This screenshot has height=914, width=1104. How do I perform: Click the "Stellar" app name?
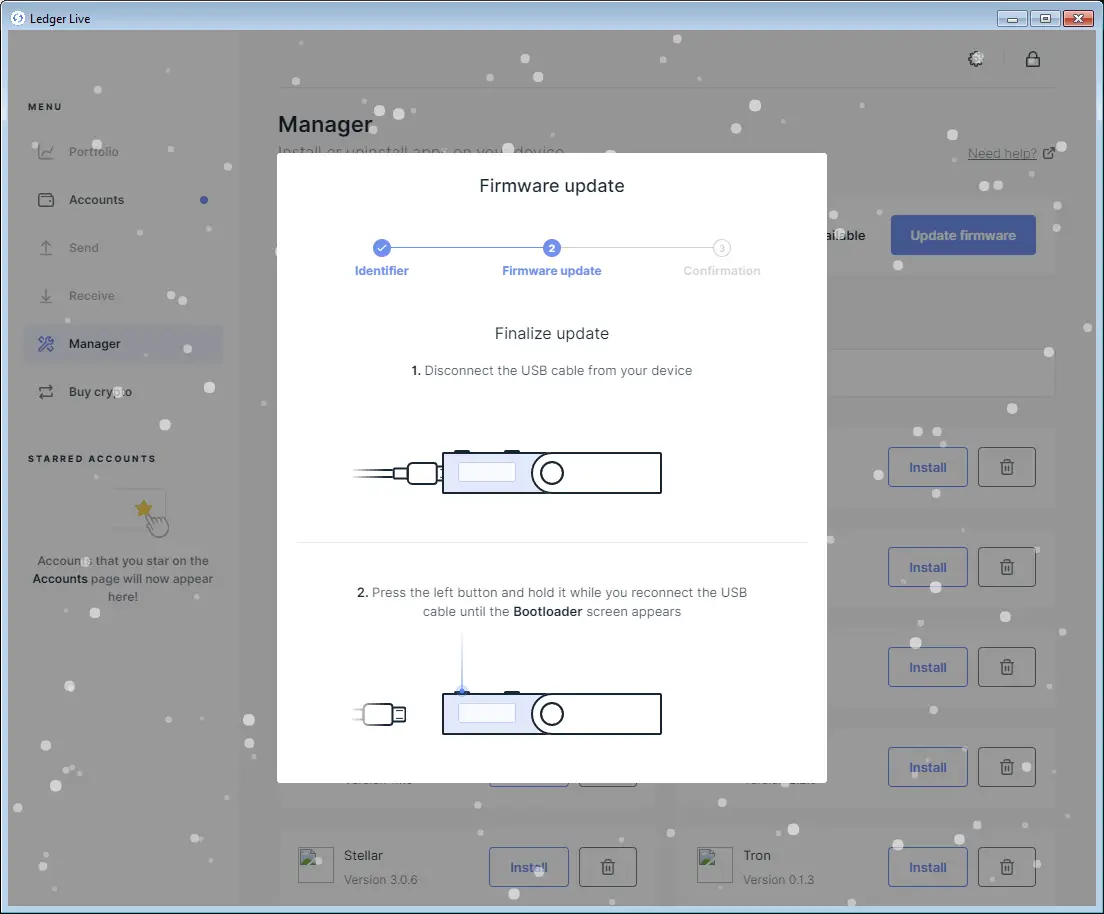(363, 856)
